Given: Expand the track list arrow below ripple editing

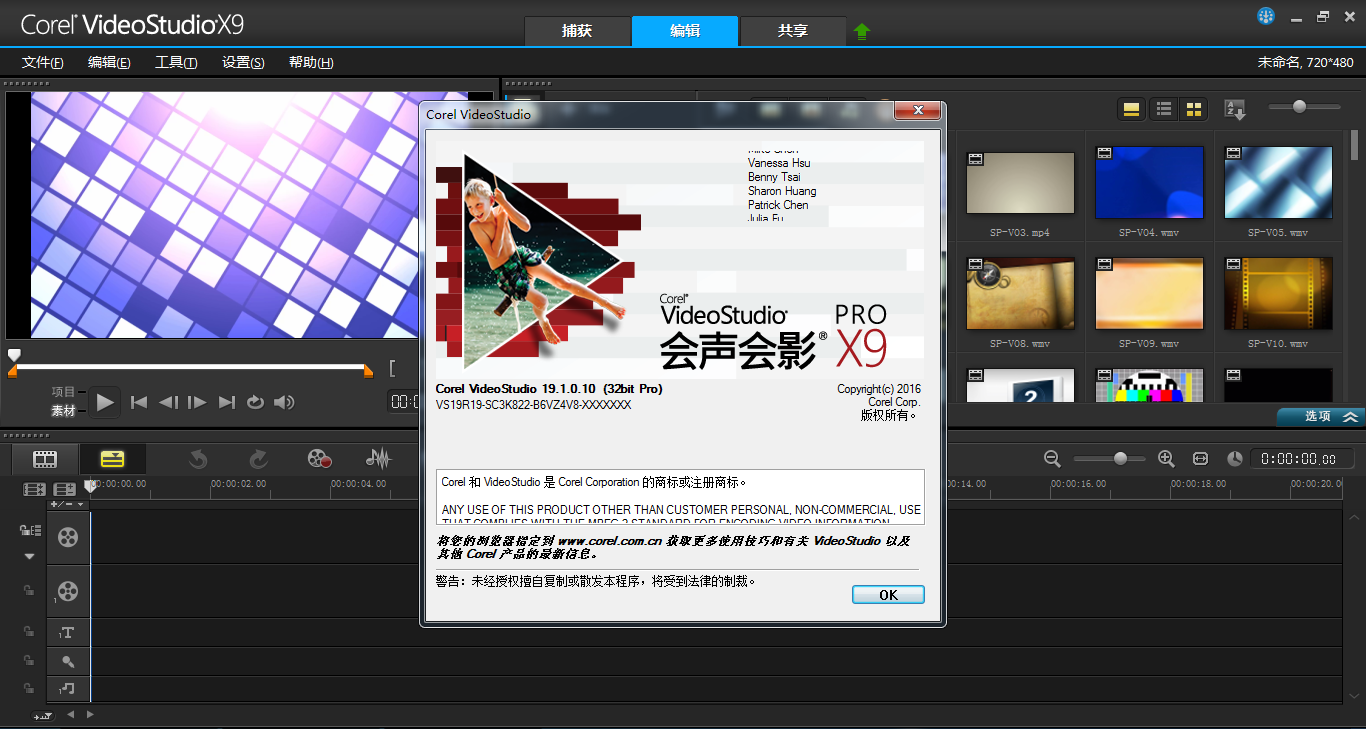Looking at the screenshot, I should (29, 556).
